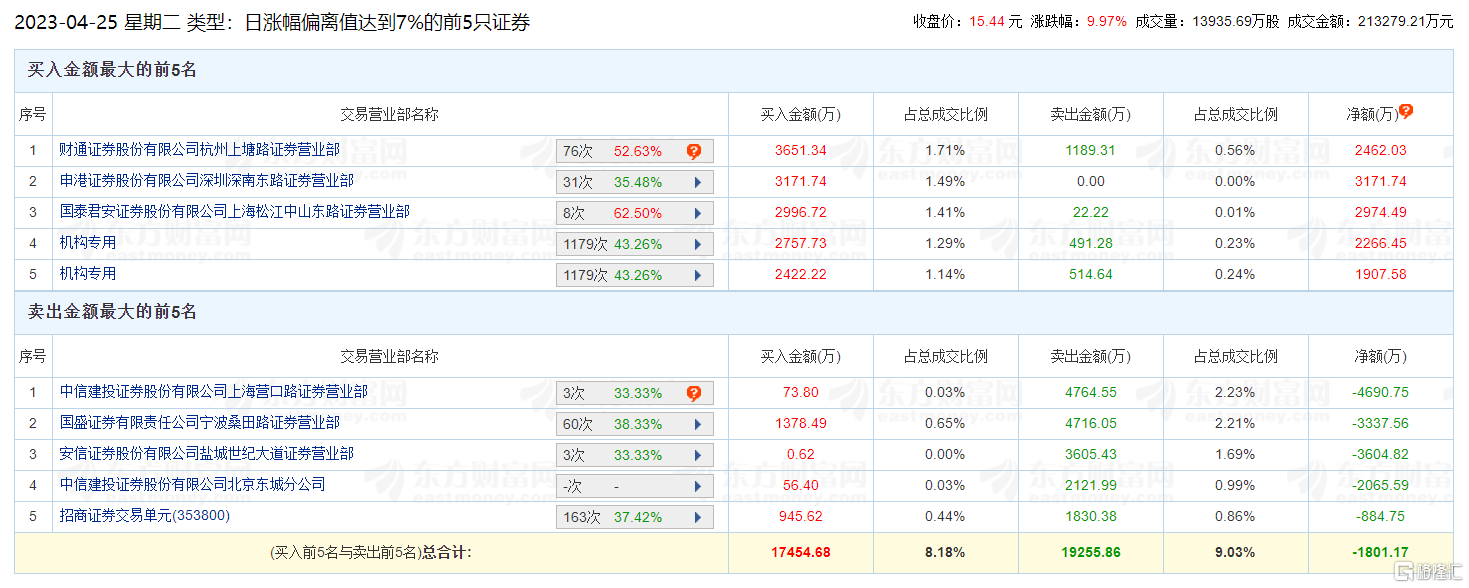Click the buy amount 73.80
This screenshot has height=588, width=1469.
801,393
